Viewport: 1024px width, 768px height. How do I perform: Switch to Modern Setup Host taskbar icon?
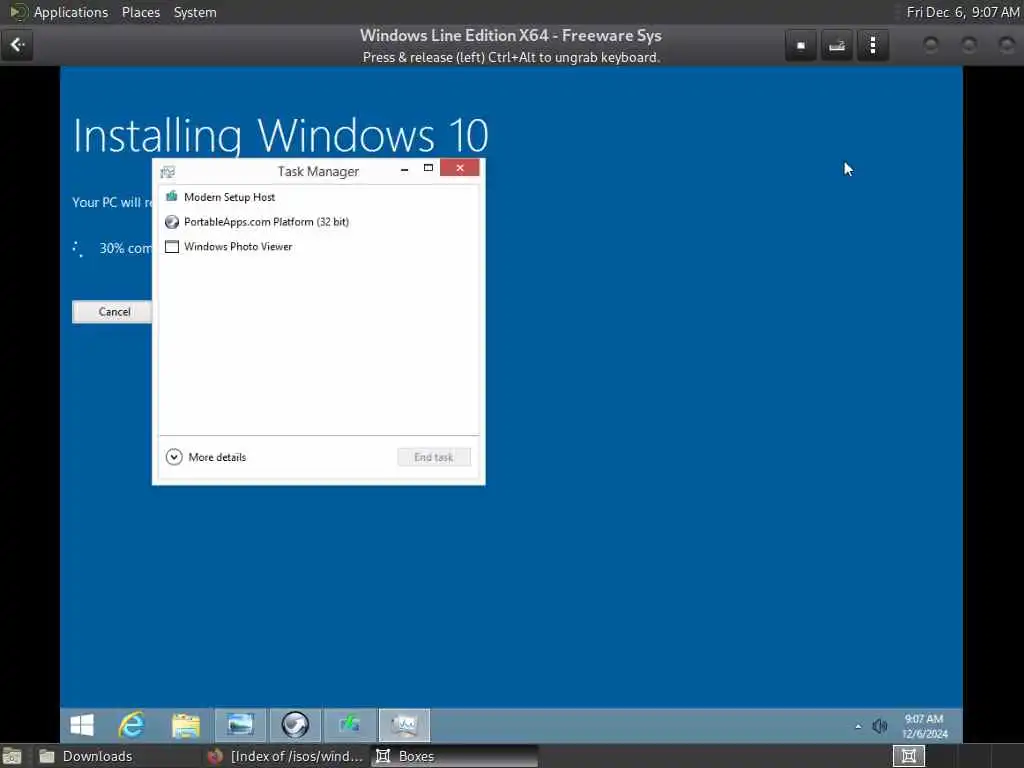(x=350, y=725)
